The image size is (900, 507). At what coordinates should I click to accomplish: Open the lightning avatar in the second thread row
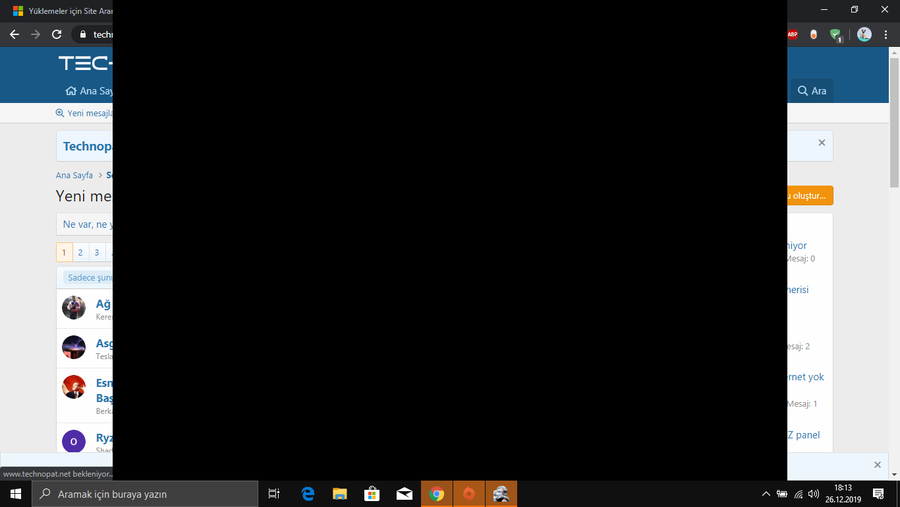coord(73,347)
